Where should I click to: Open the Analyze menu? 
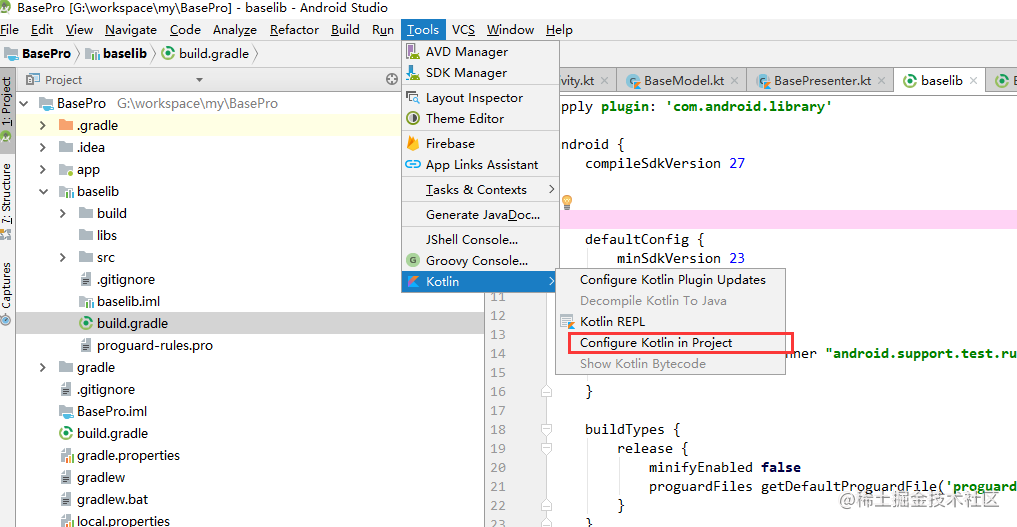coord(235,30)
